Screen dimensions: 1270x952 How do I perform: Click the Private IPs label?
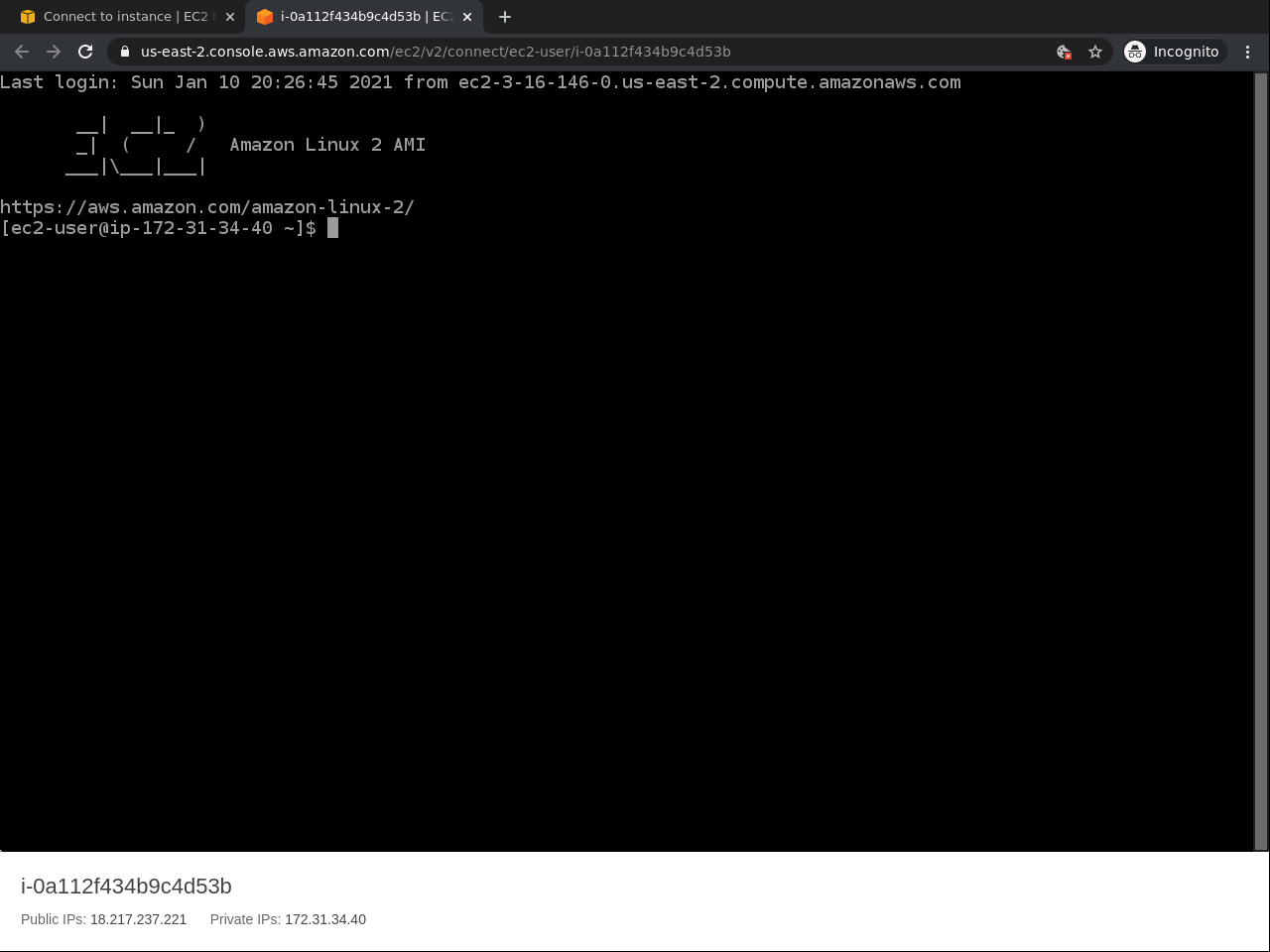pyautogui.click(x=245, y=919)
